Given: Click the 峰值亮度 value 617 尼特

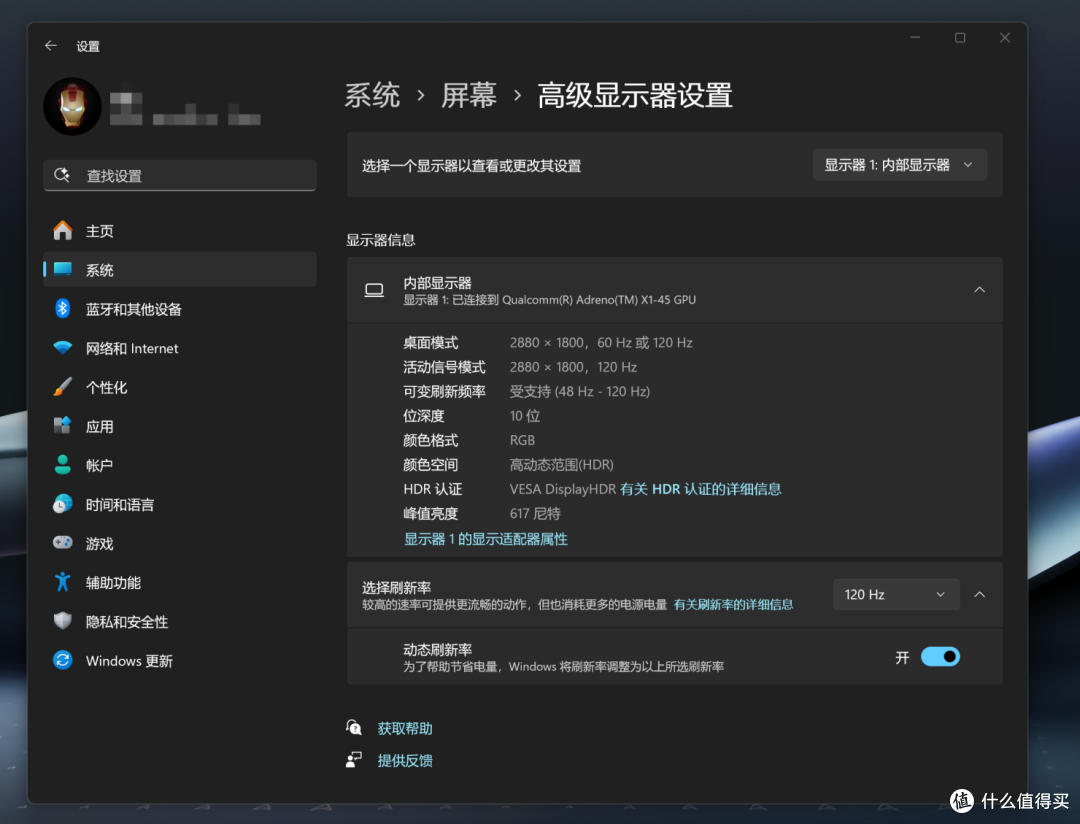Looking at the screenshot, I should click(x=535, y=513).
